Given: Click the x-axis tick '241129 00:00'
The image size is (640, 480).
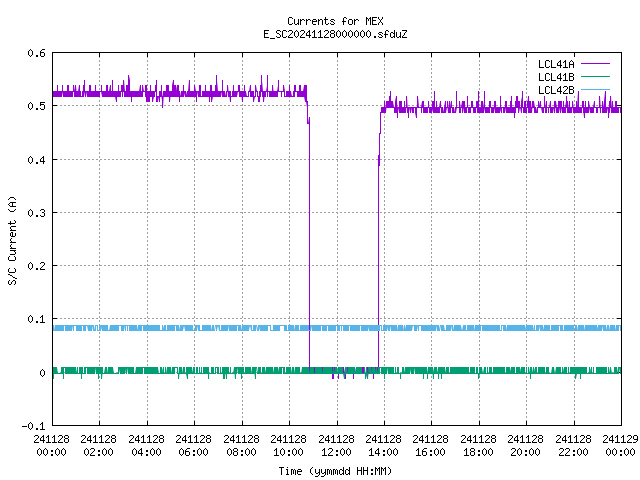Looking at the screenshot, I should (x=620, y=445).
